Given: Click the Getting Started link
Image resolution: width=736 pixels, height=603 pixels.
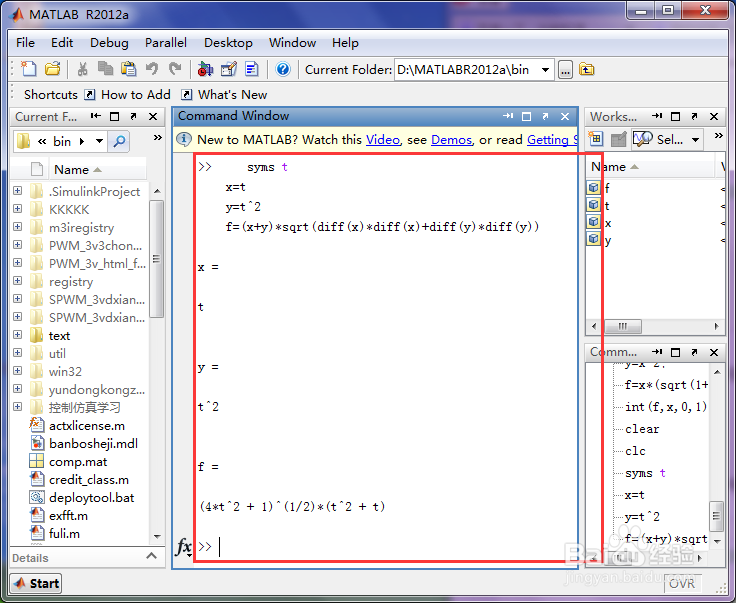Looking at the screenshot, I should (x=552, y=140).
